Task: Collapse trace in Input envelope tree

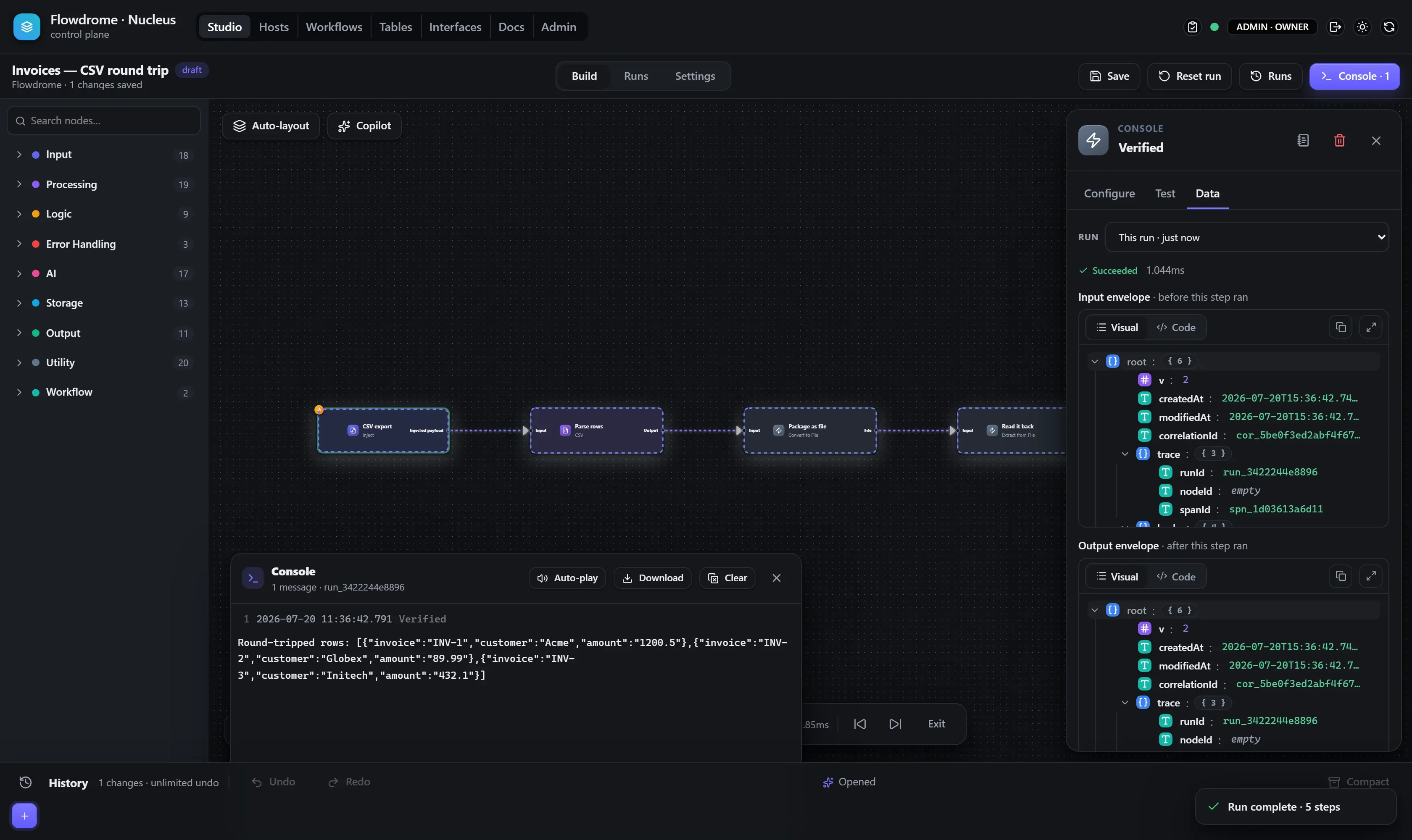Action: click(1125, 454)
